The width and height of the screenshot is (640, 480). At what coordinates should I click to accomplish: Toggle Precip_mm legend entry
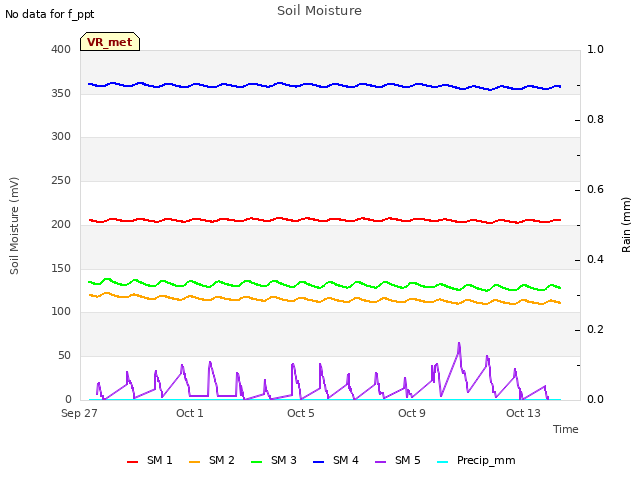(x=476, y=460)
